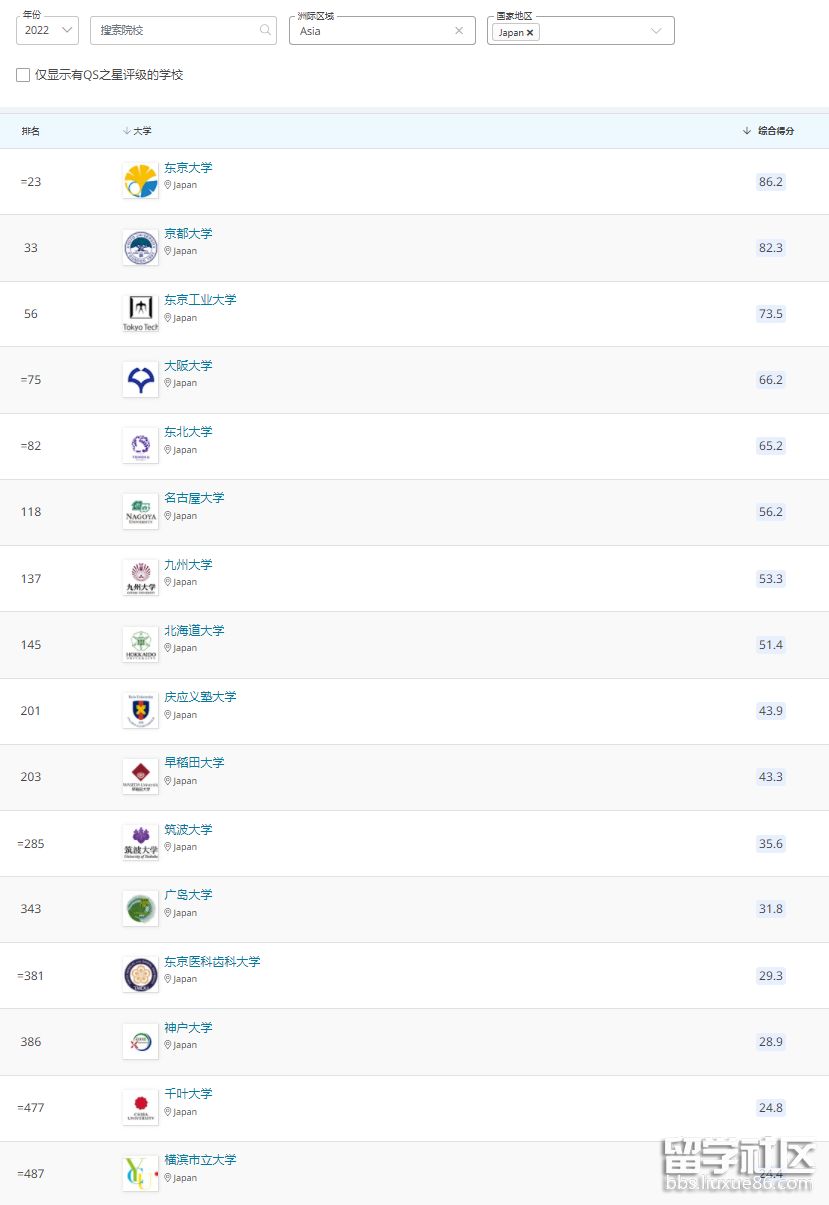Enable the QS Stars rating only checkbox
Viewport: 829px width, 1205px height.
[23, 75]
